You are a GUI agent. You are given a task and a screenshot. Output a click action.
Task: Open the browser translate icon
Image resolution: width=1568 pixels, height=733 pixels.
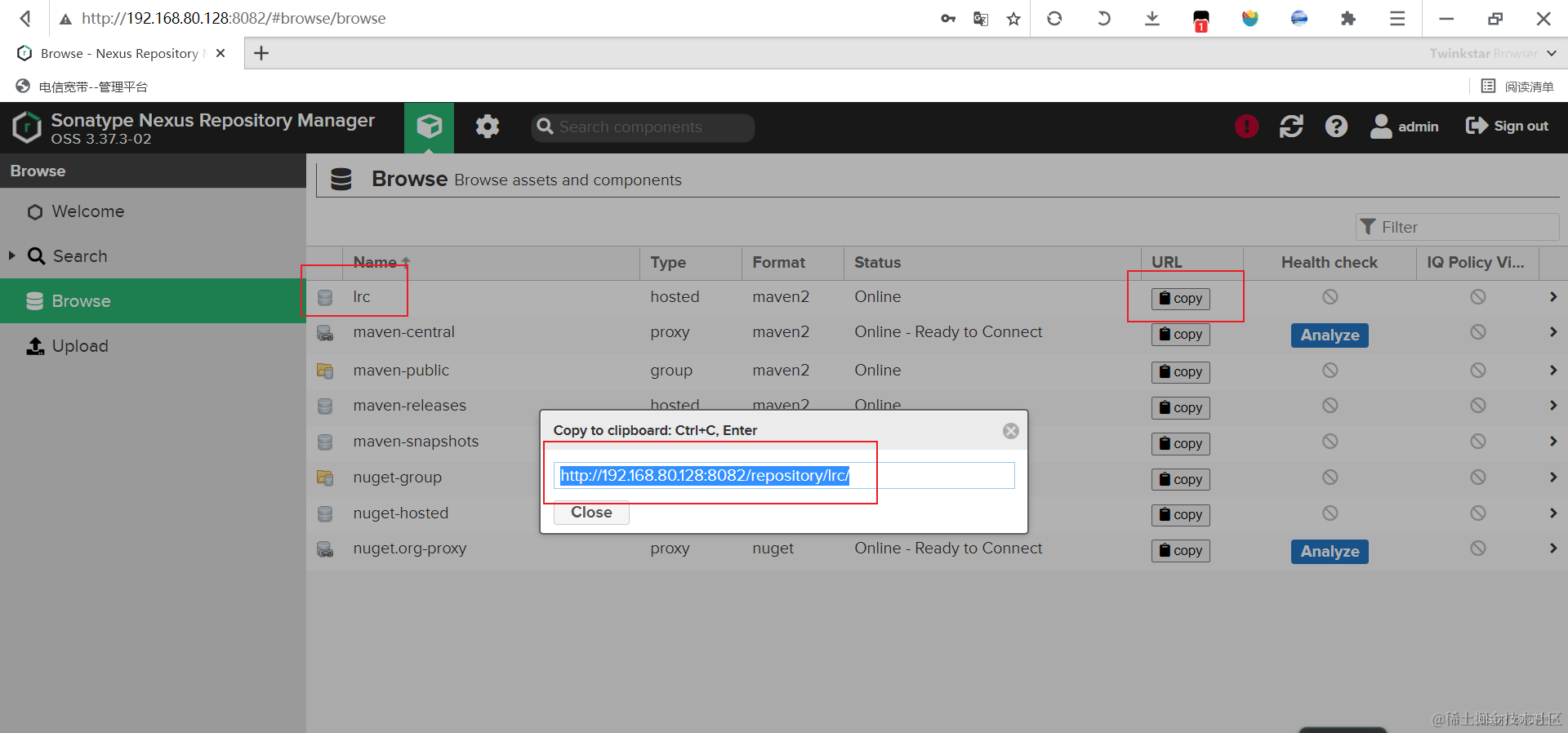[981, 19]
